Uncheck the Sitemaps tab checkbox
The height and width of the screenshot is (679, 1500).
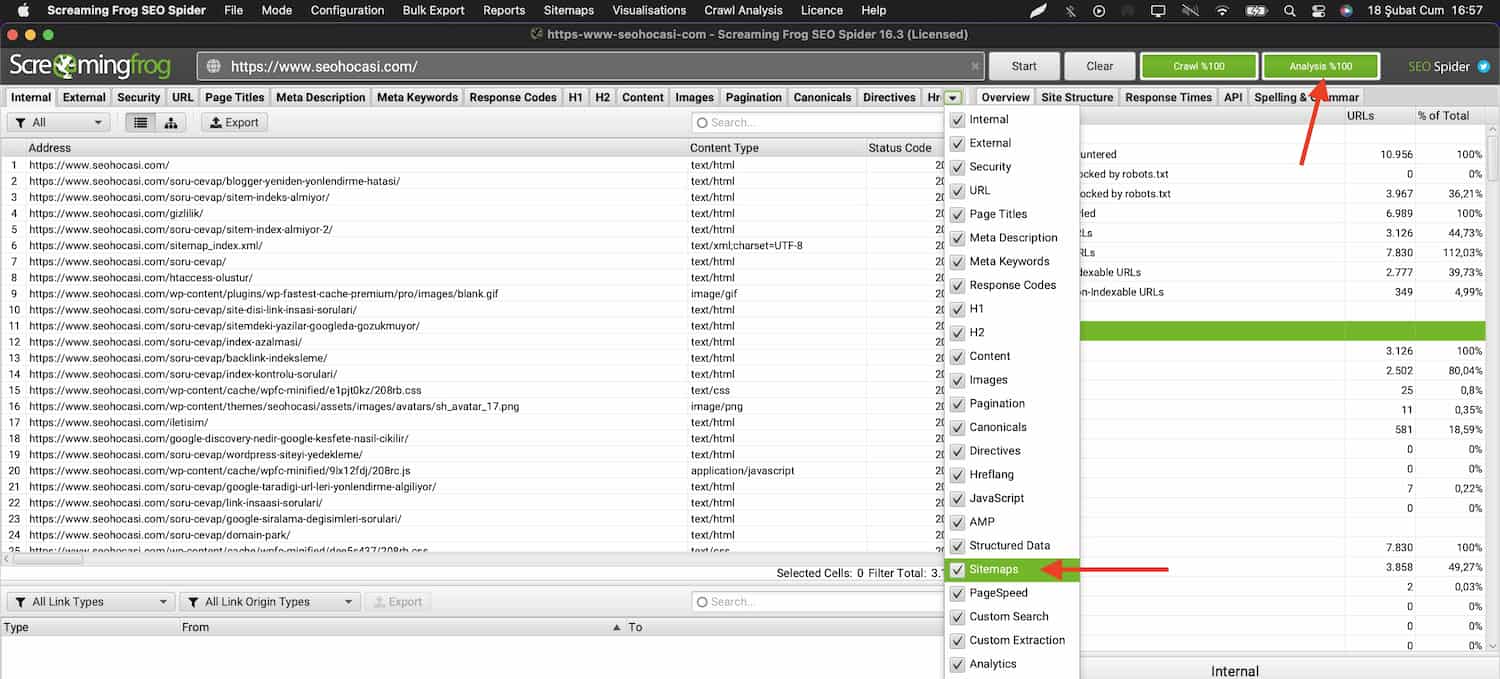(x=958, y=570)
